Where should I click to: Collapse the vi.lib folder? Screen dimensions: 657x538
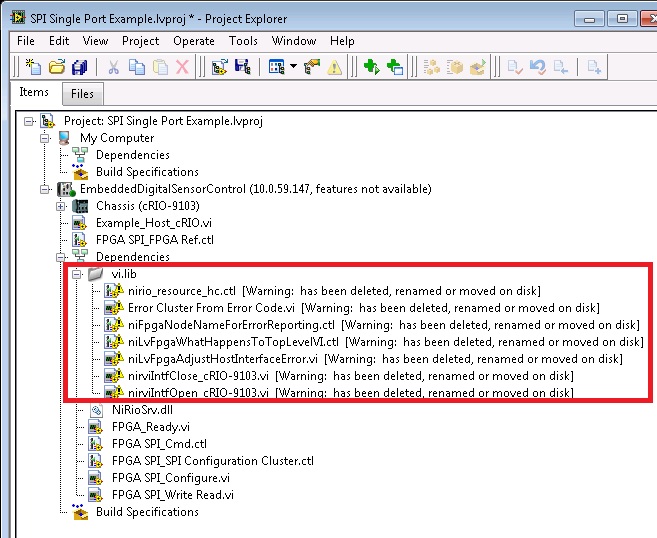tap(77, 274)
